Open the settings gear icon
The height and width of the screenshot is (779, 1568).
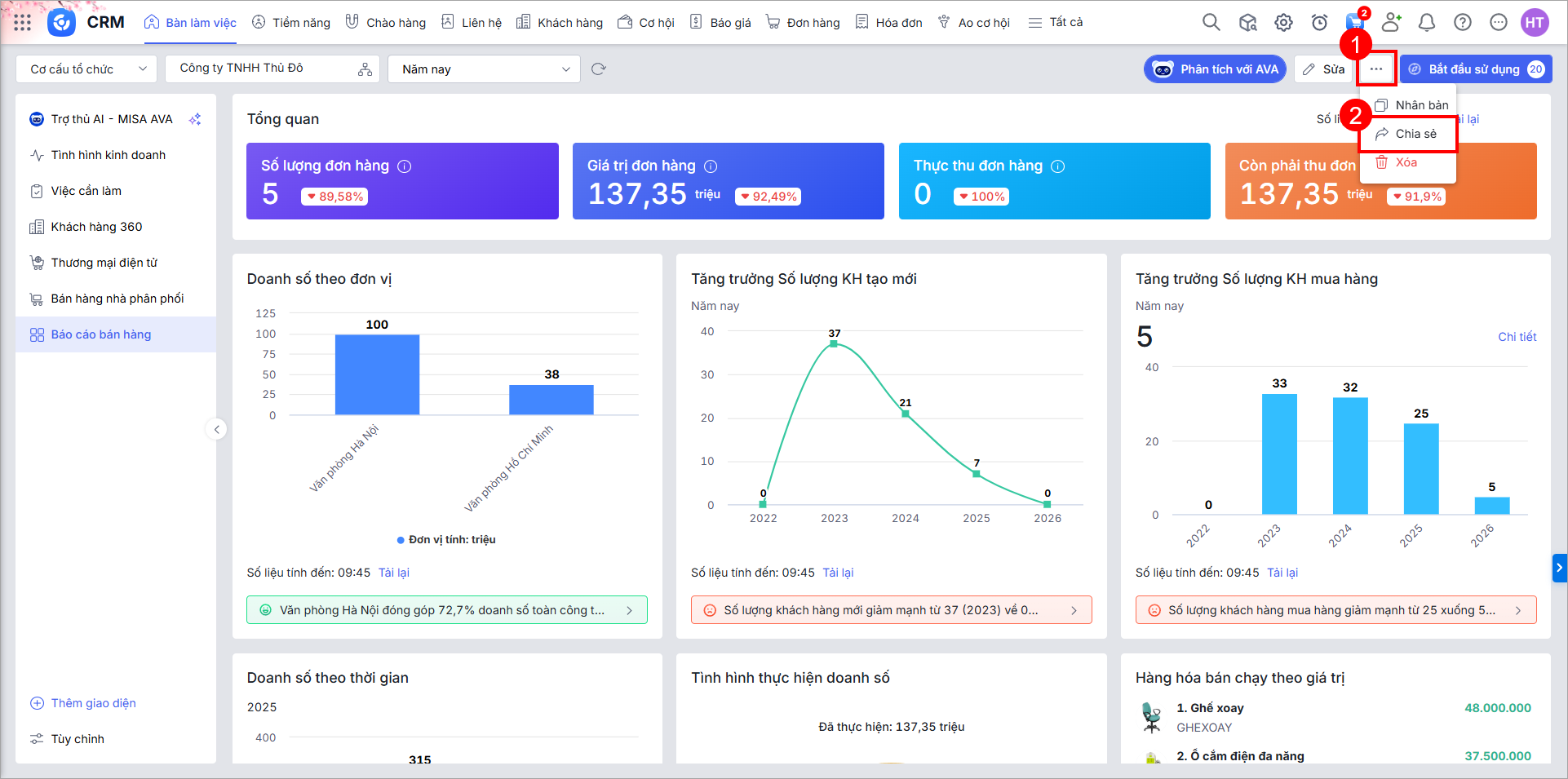tap(1283, 23)
